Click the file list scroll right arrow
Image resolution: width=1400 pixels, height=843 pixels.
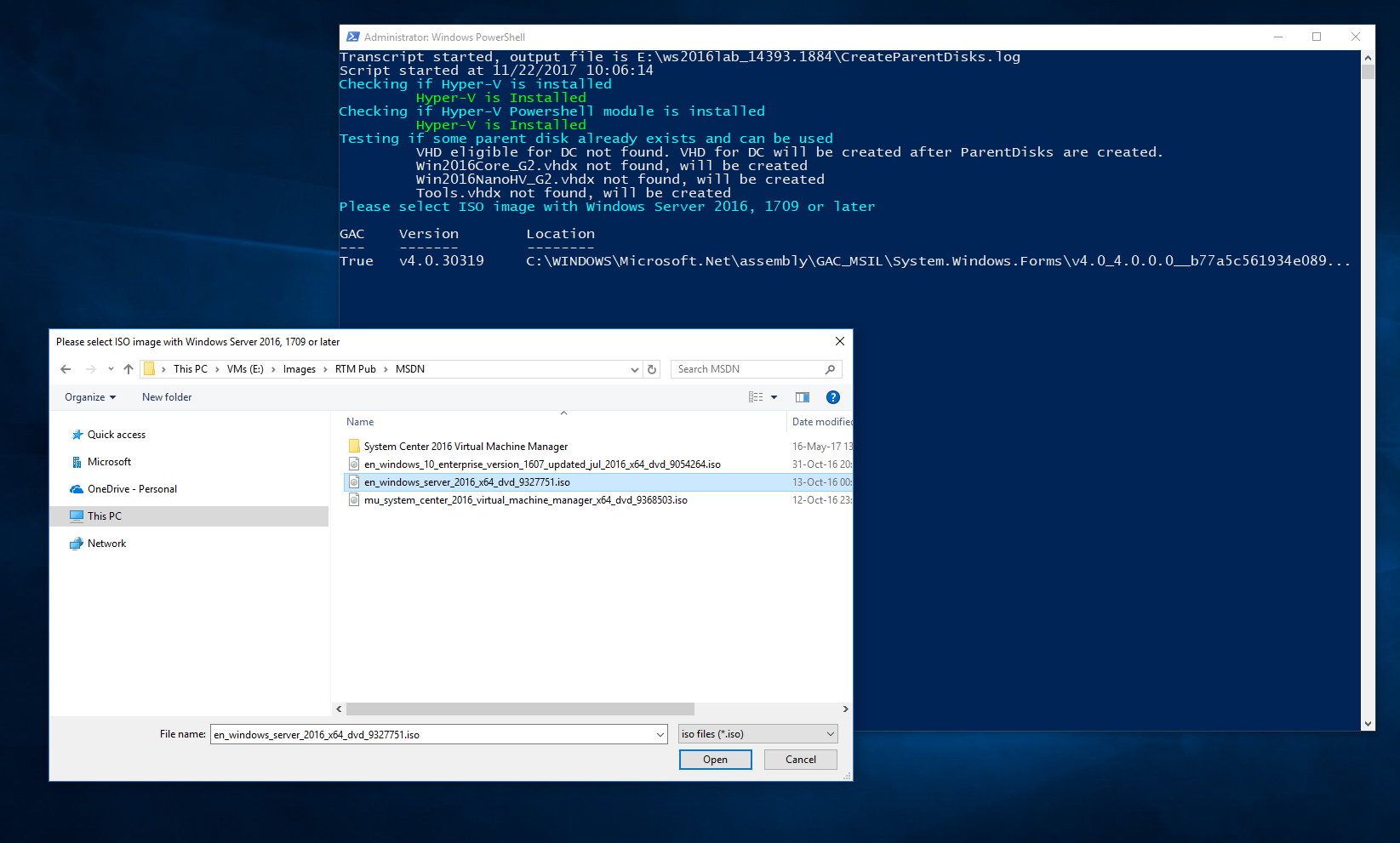tap(845, 709)
